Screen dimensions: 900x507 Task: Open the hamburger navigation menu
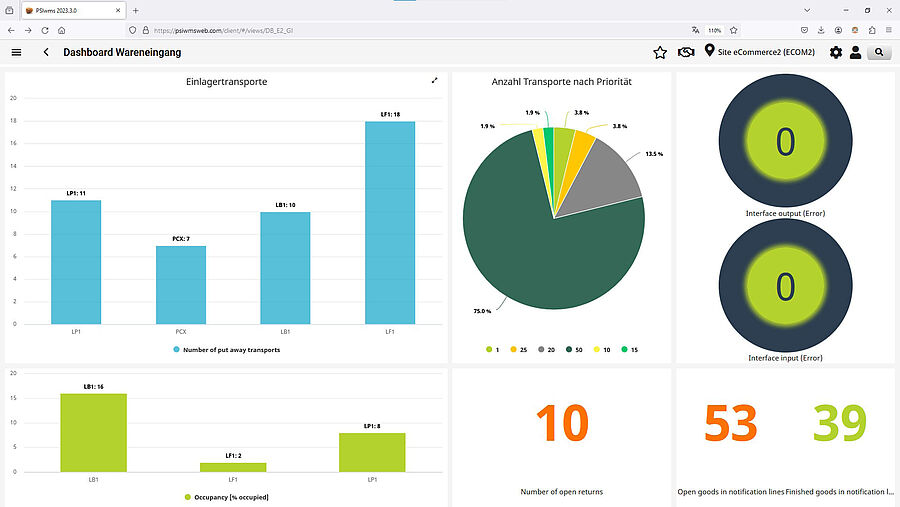16,52
